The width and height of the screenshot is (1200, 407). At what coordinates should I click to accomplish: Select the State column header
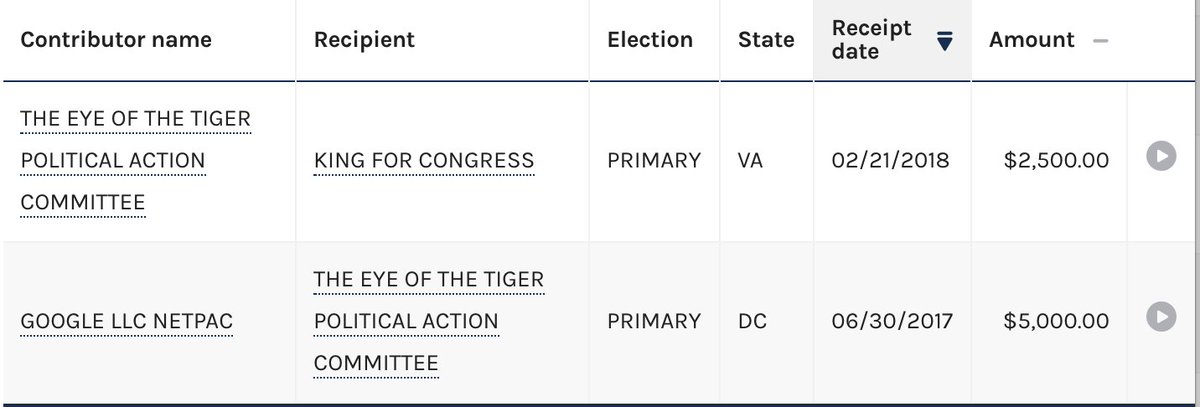pos(766,40)
